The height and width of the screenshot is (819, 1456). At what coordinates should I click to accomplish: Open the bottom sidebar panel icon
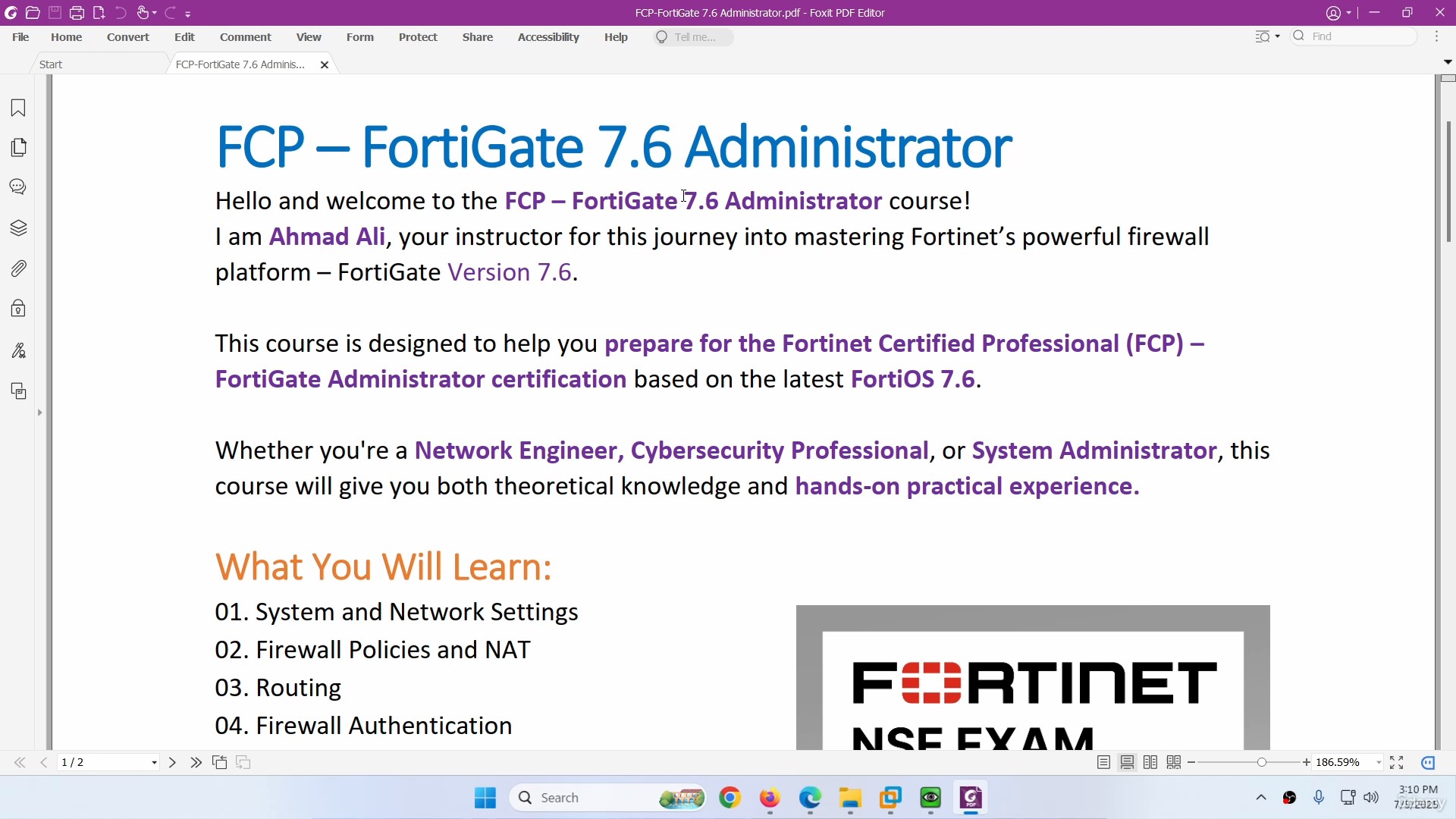tap(18, 391)
